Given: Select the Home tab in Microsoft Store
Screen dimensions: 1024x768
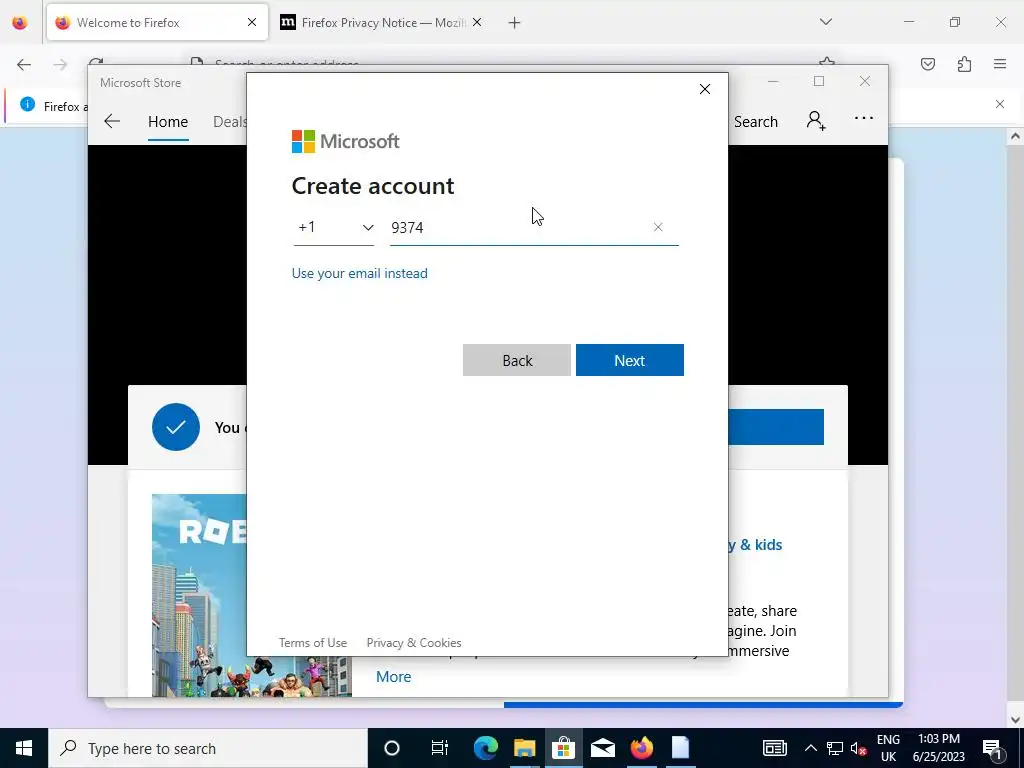Looking at the screenshot, I should (x=168, y=121).
